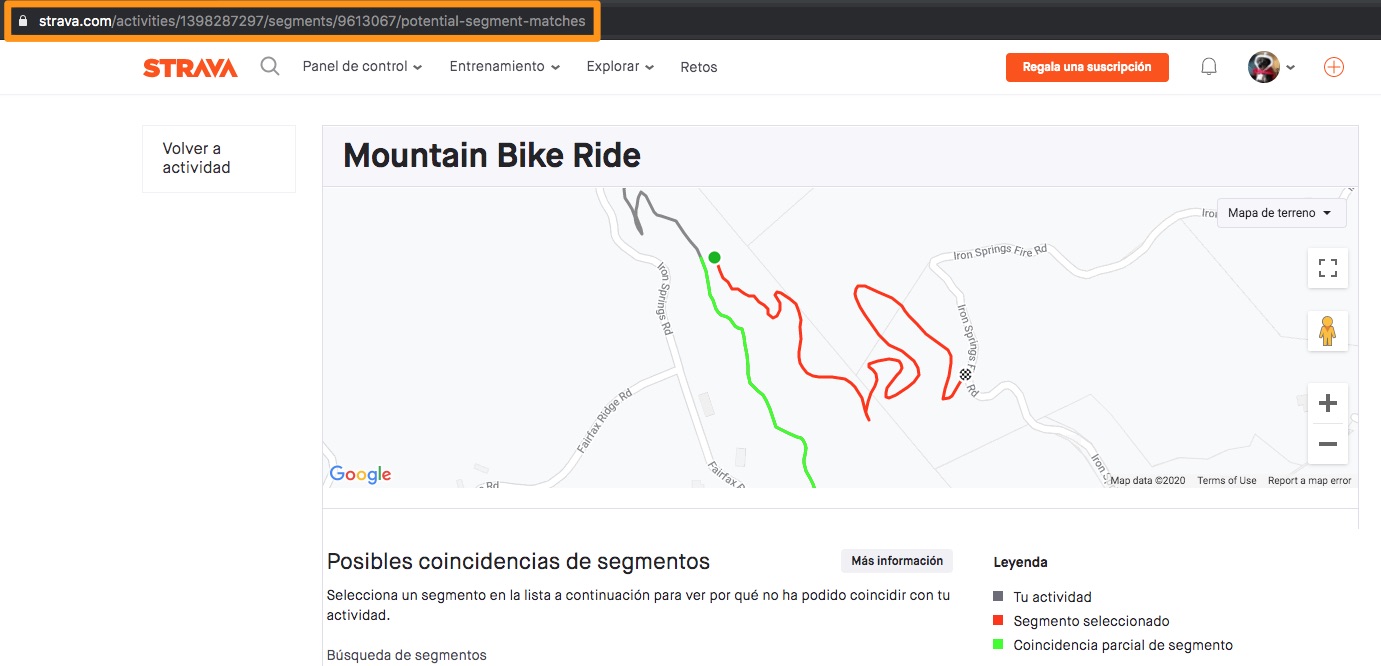Viewport: 1381px width, 666px height.
Task: Click green Coincidencia parcial de segmento swatch
Action: [998, 644]
